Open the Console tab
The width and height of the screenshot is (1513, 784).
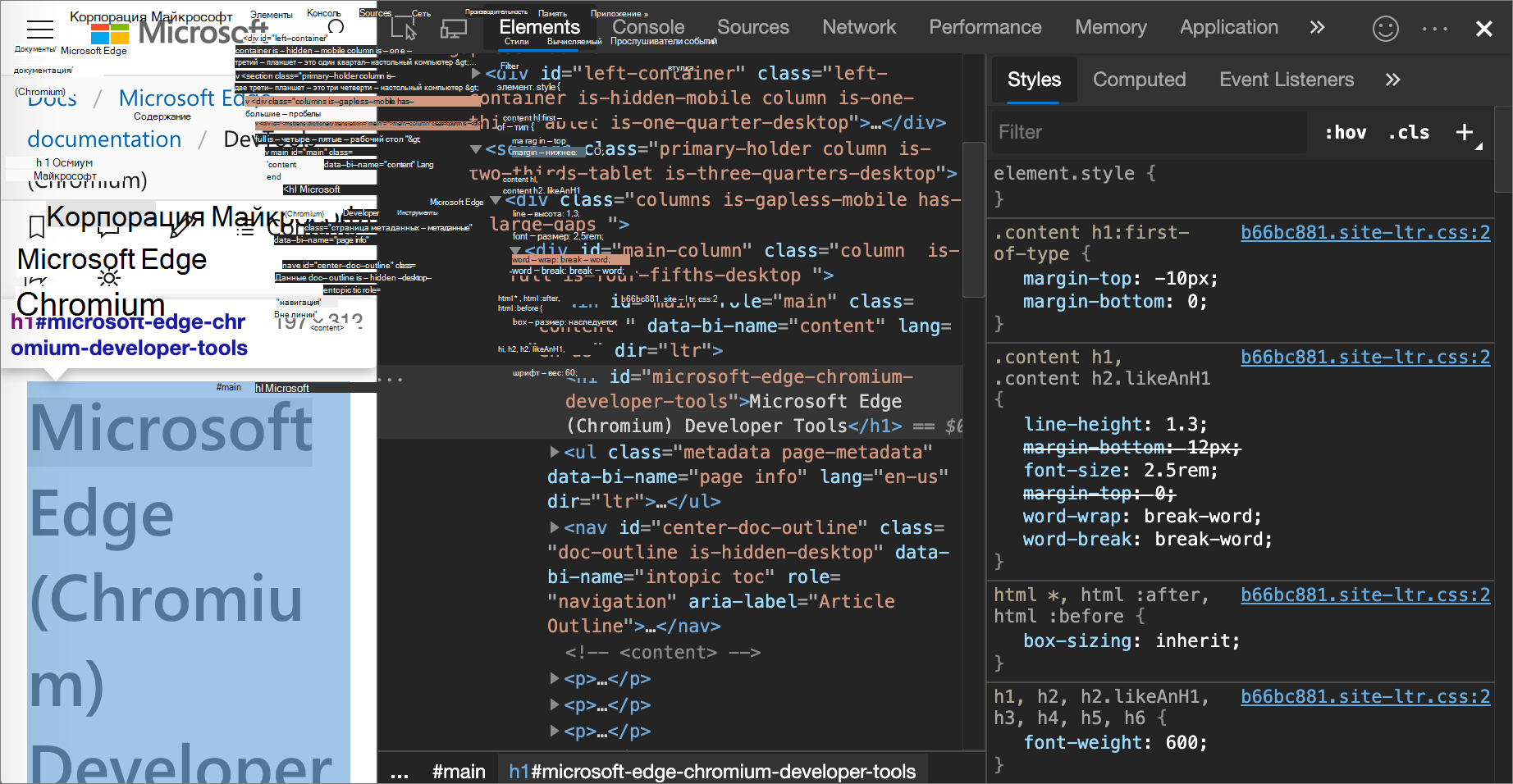[x=648, y=27]
